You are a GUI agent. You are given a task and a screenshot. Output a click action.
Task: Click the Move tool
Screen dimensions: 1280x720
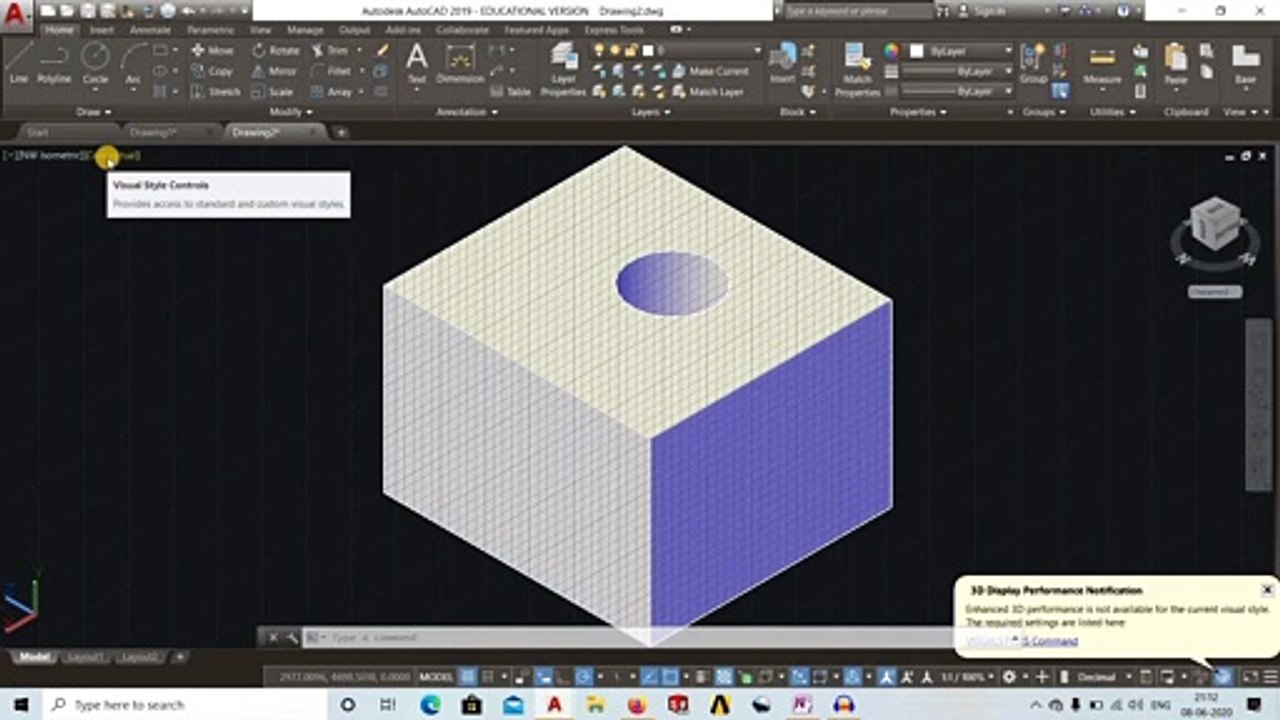point(212,50)
